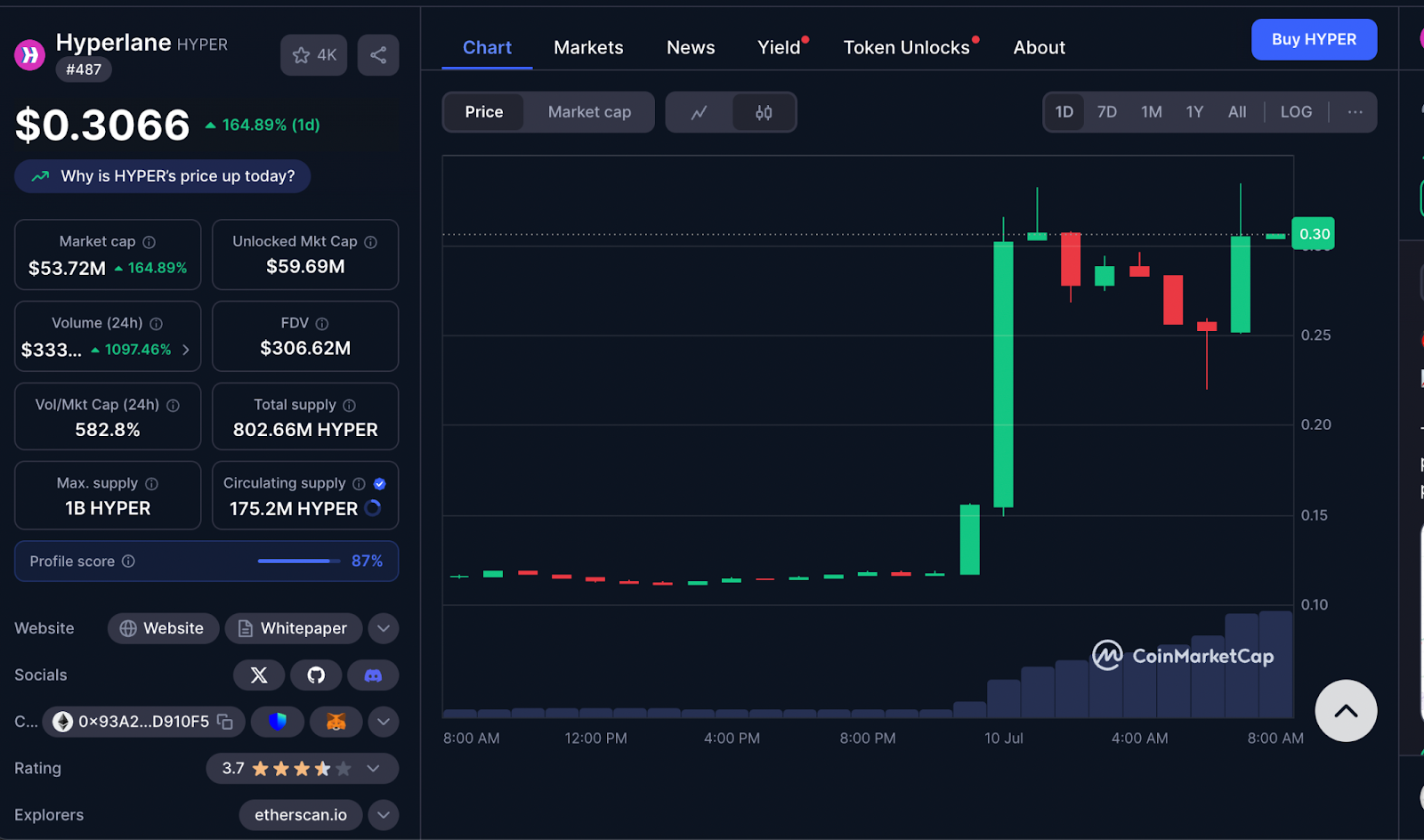The width and height of the screenshot is (1424, 840).
Task: Click the 164.89% (1d) change text
Action: click(271, 125)
